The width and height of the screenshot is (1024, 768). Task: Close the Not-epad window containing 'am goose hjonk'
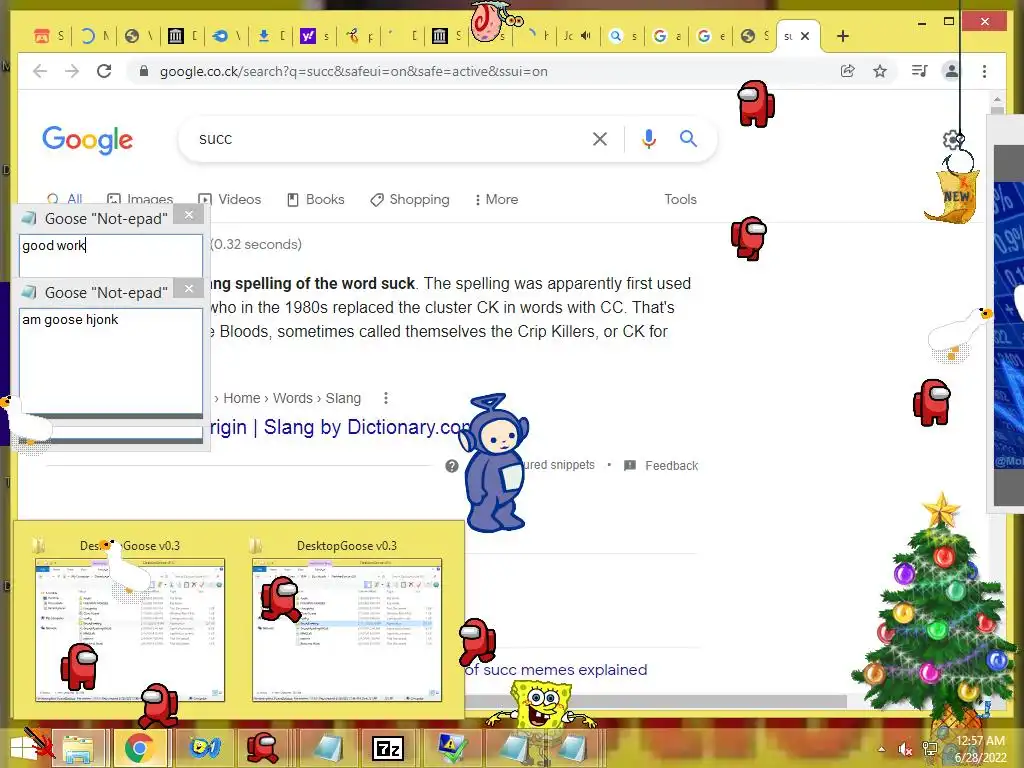coord(189,289)
